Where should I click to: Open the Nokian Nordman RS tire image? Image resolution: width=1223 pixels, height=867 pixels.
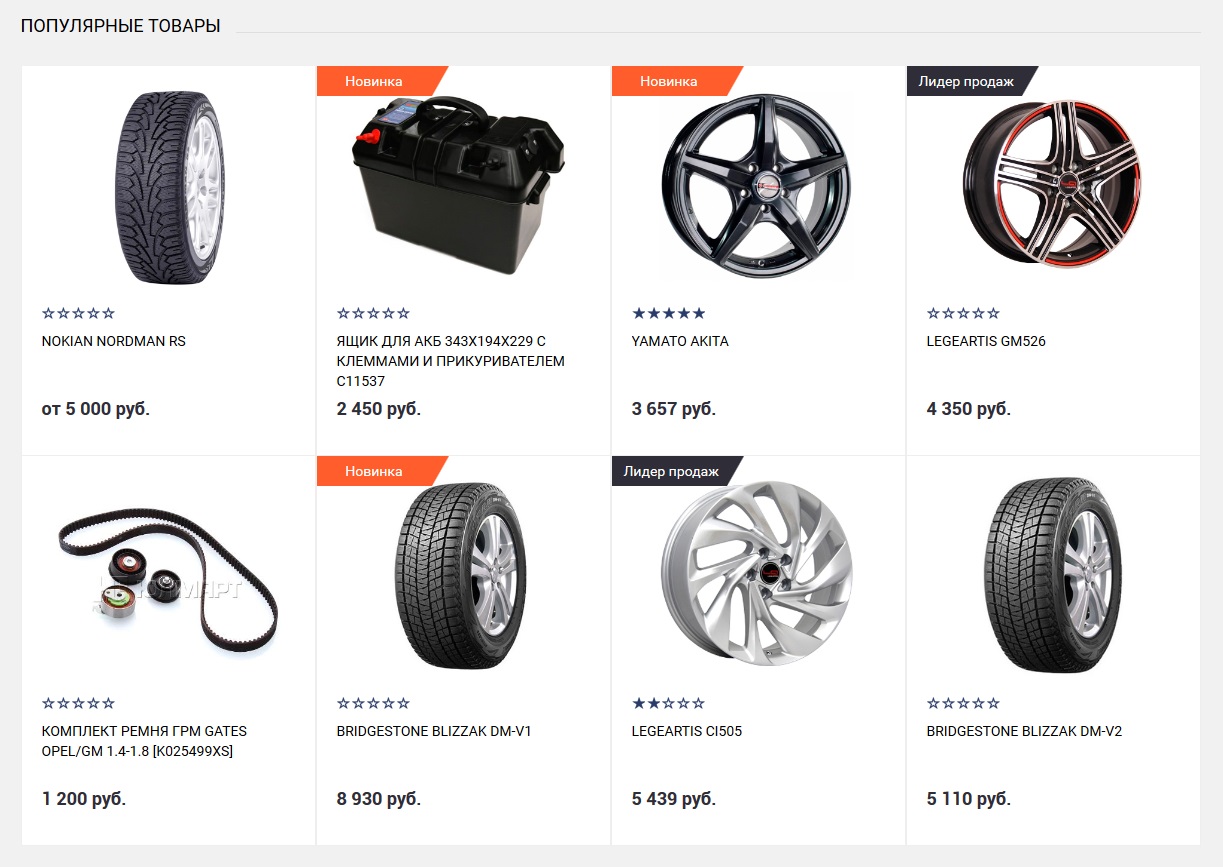point(169,186)
